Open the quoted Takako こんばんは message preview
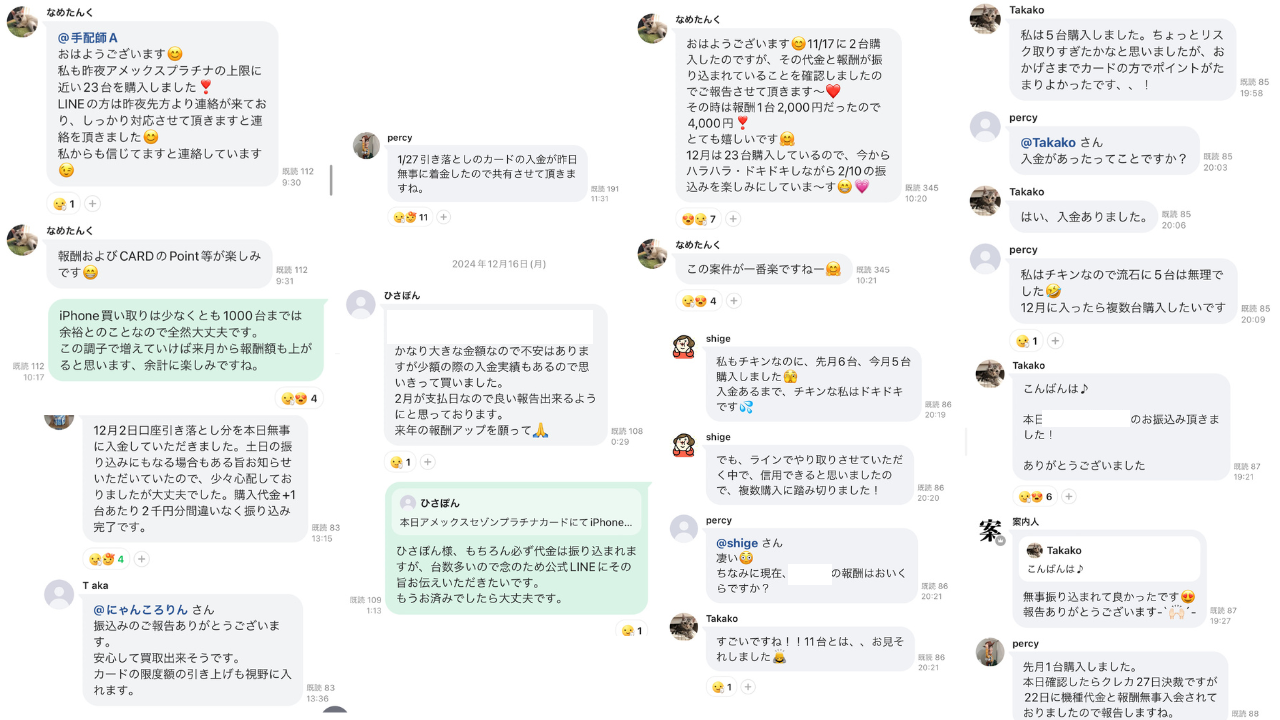Image resolution: width=1280 pixels, height=720 pixels. (x=1109, y=560)
